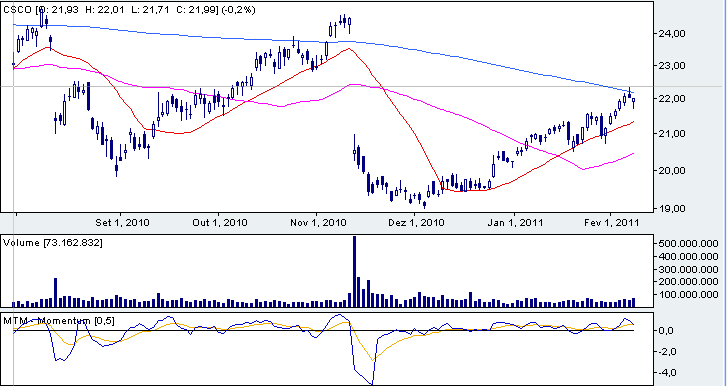Click the Volume [73.162.832] panel label
Screen dimensions: 727x386
tap(53, 243)
